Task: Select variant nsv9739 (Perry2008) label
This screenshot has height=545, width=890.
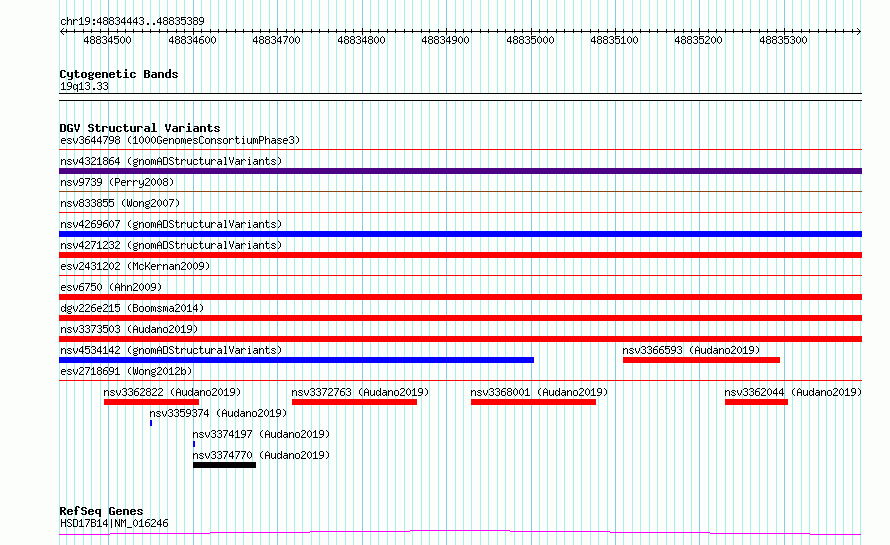Action: point(117,182)
